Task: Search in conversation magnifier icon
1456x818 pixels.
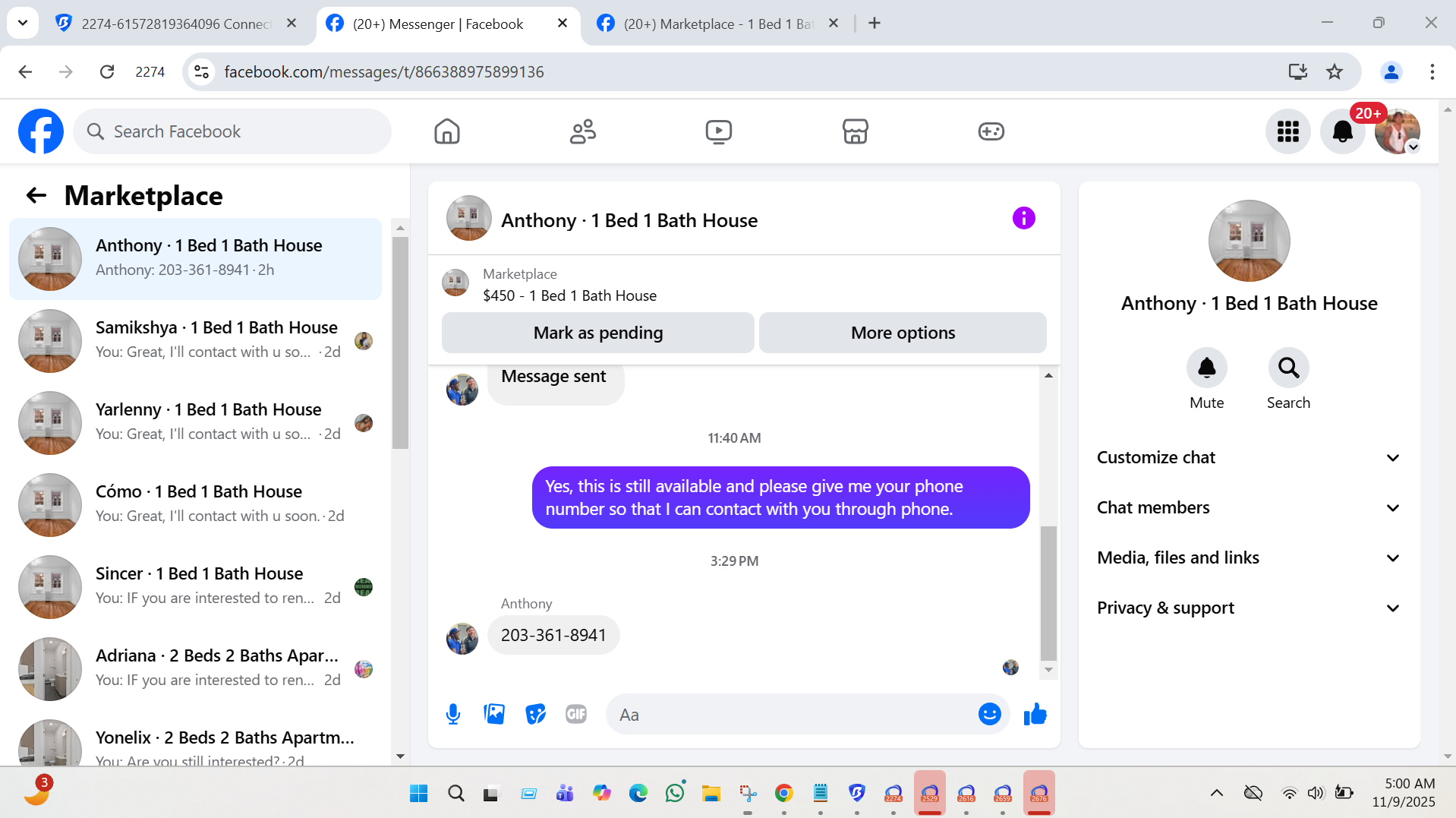Action: (1289, 368)
